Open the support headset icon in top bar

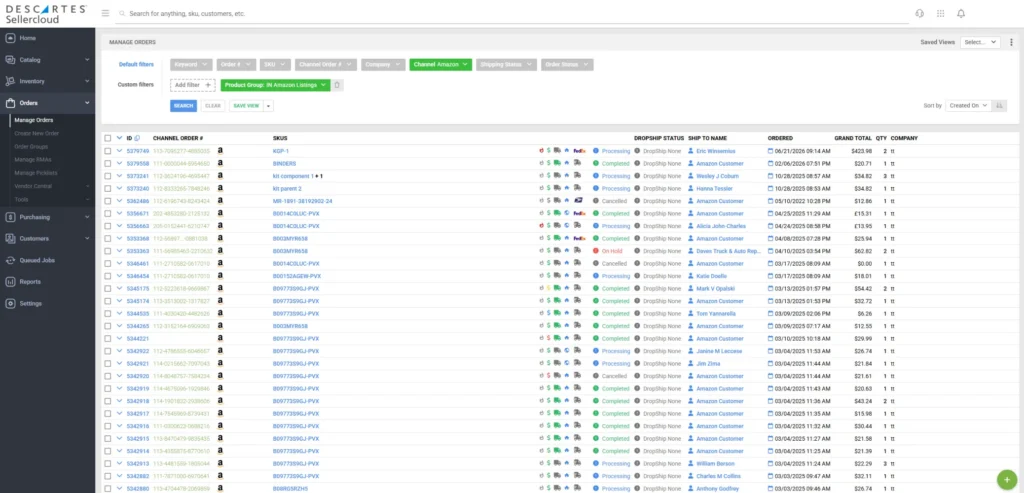920,13
